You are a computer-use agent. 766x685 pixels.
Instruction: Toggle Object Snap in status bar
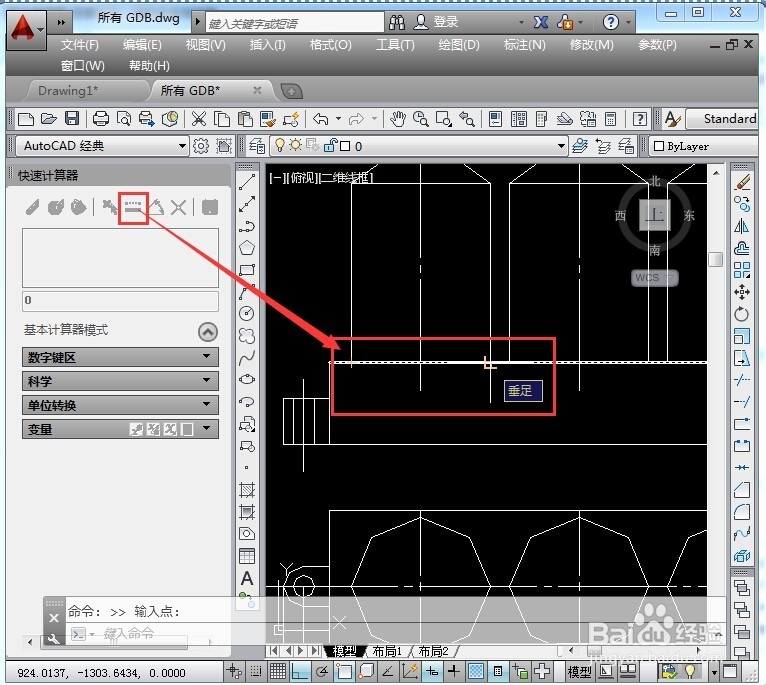point(344,671)
